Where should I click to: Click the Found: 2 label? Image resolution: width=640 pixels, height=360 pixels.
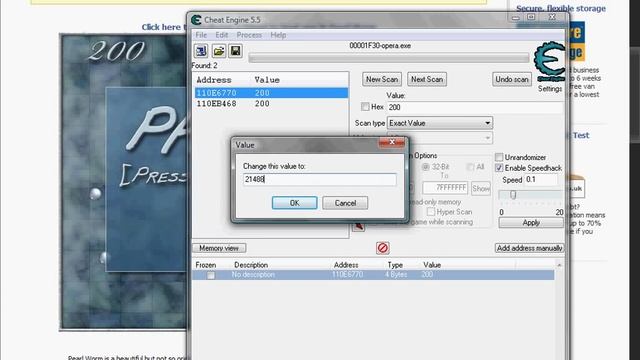tap(204, 65)
